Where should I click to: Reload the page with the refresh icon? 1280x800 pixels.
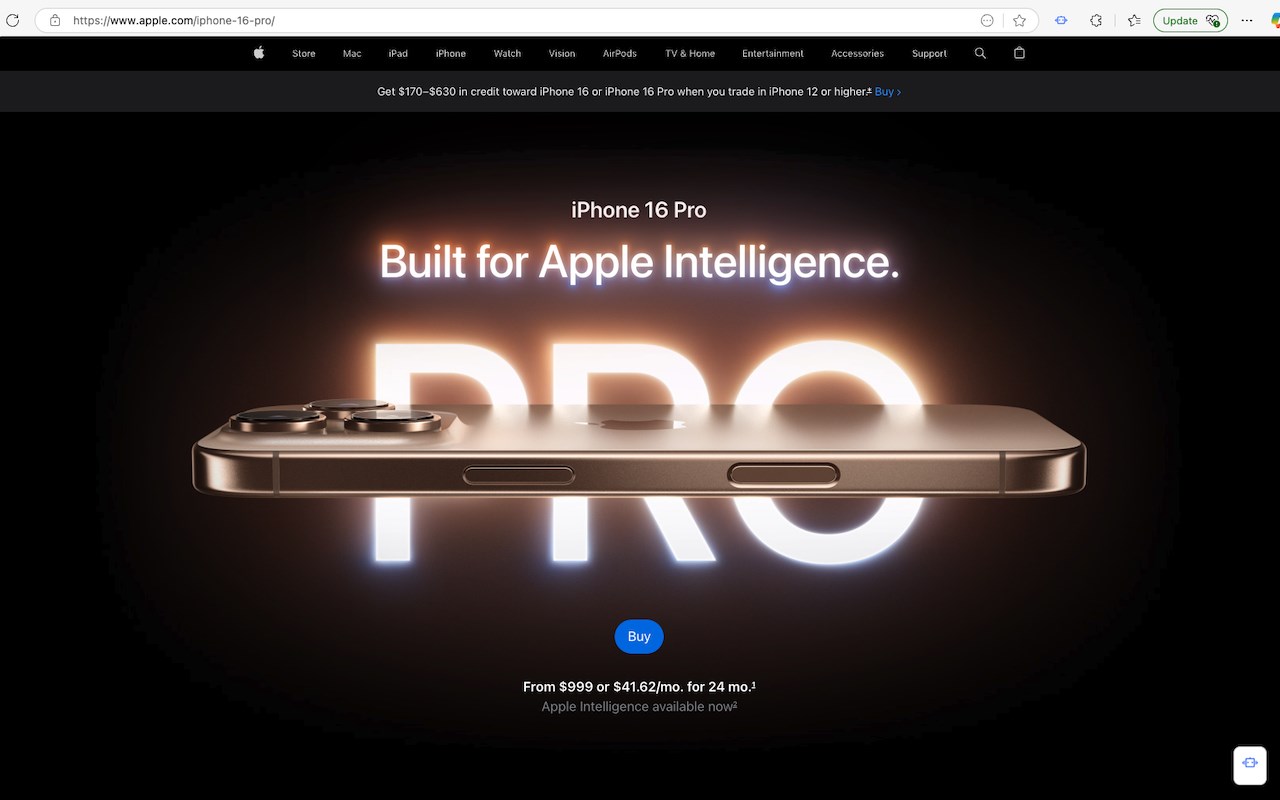pyautogui.click(x=13, y=20)
